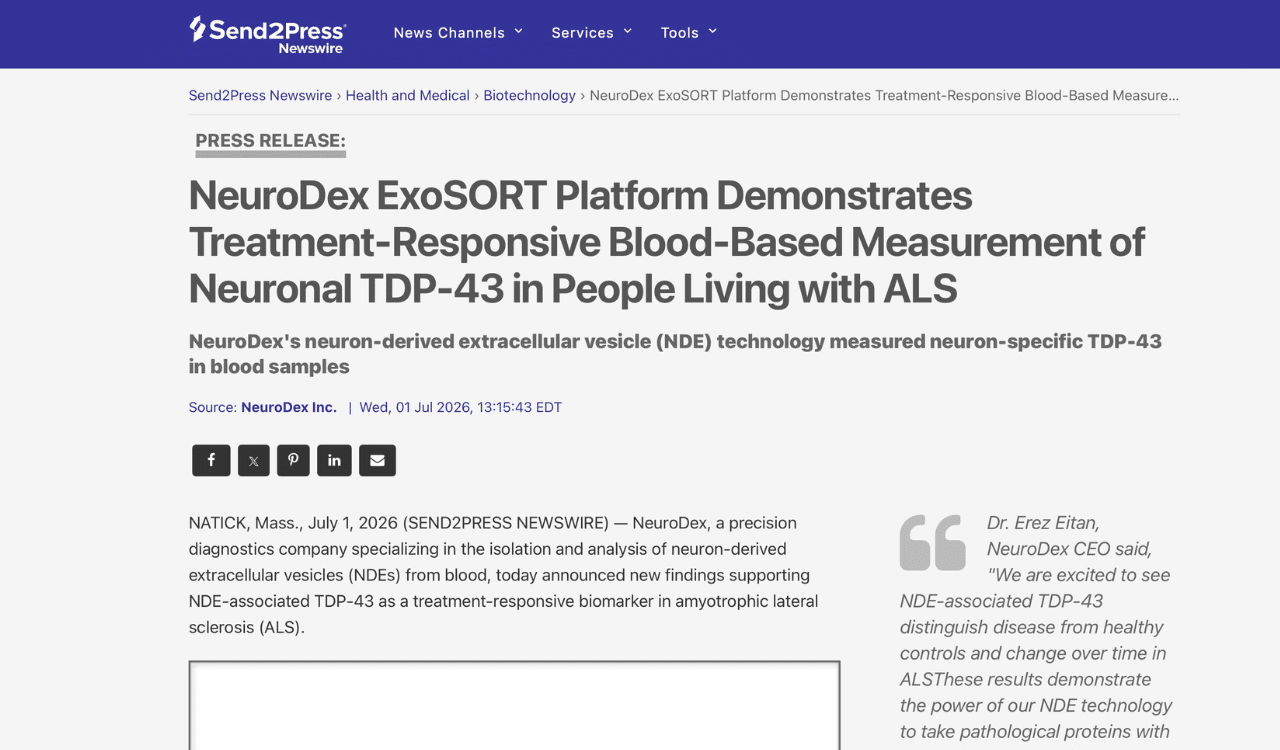1280x750 pixels.
Task: Share article on Facebook
Action: [x=211, y=460]
